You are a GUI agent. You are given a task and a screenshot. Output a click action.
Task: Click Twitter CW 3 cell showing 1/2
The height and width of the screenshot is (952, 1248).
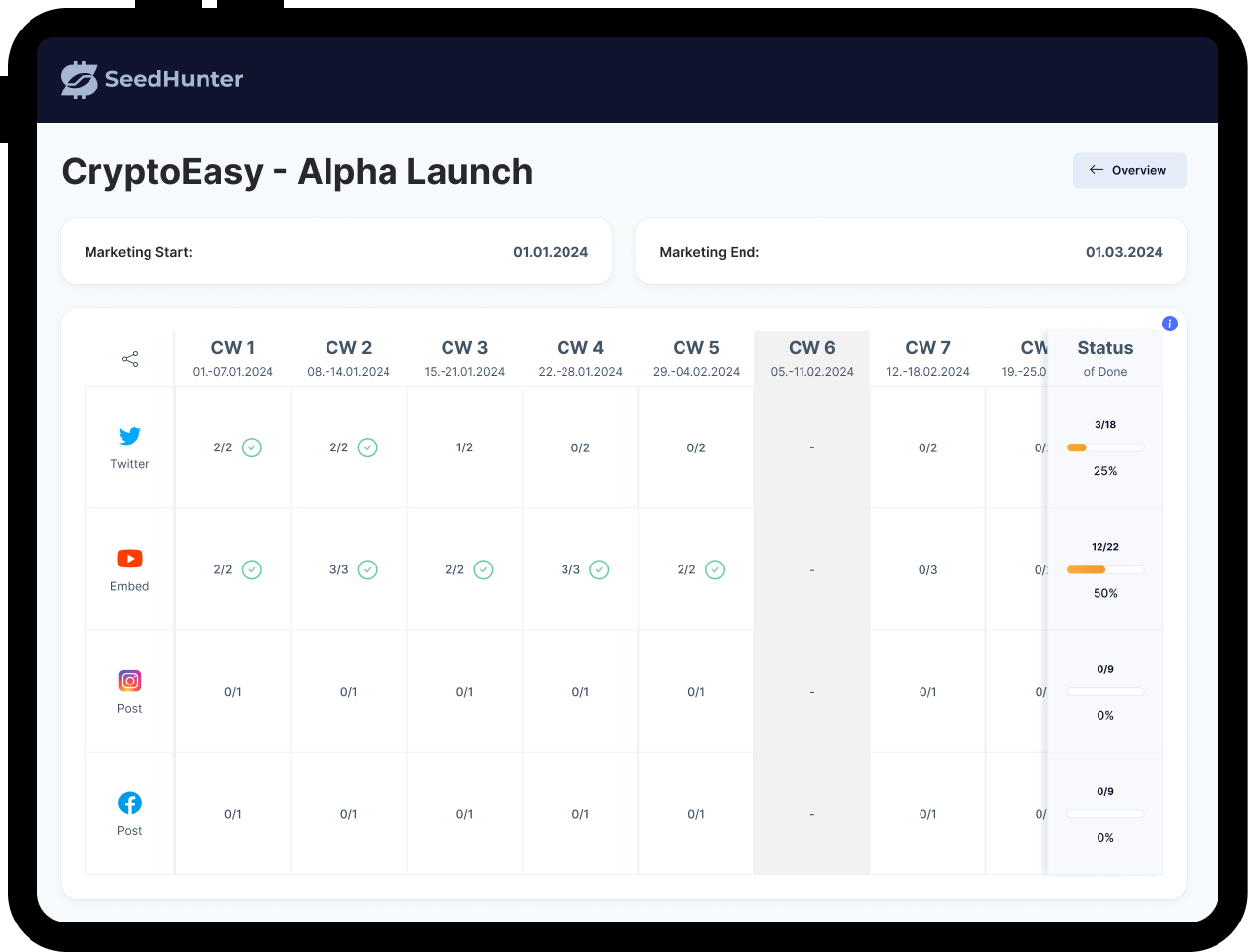[x=464, y=447]
